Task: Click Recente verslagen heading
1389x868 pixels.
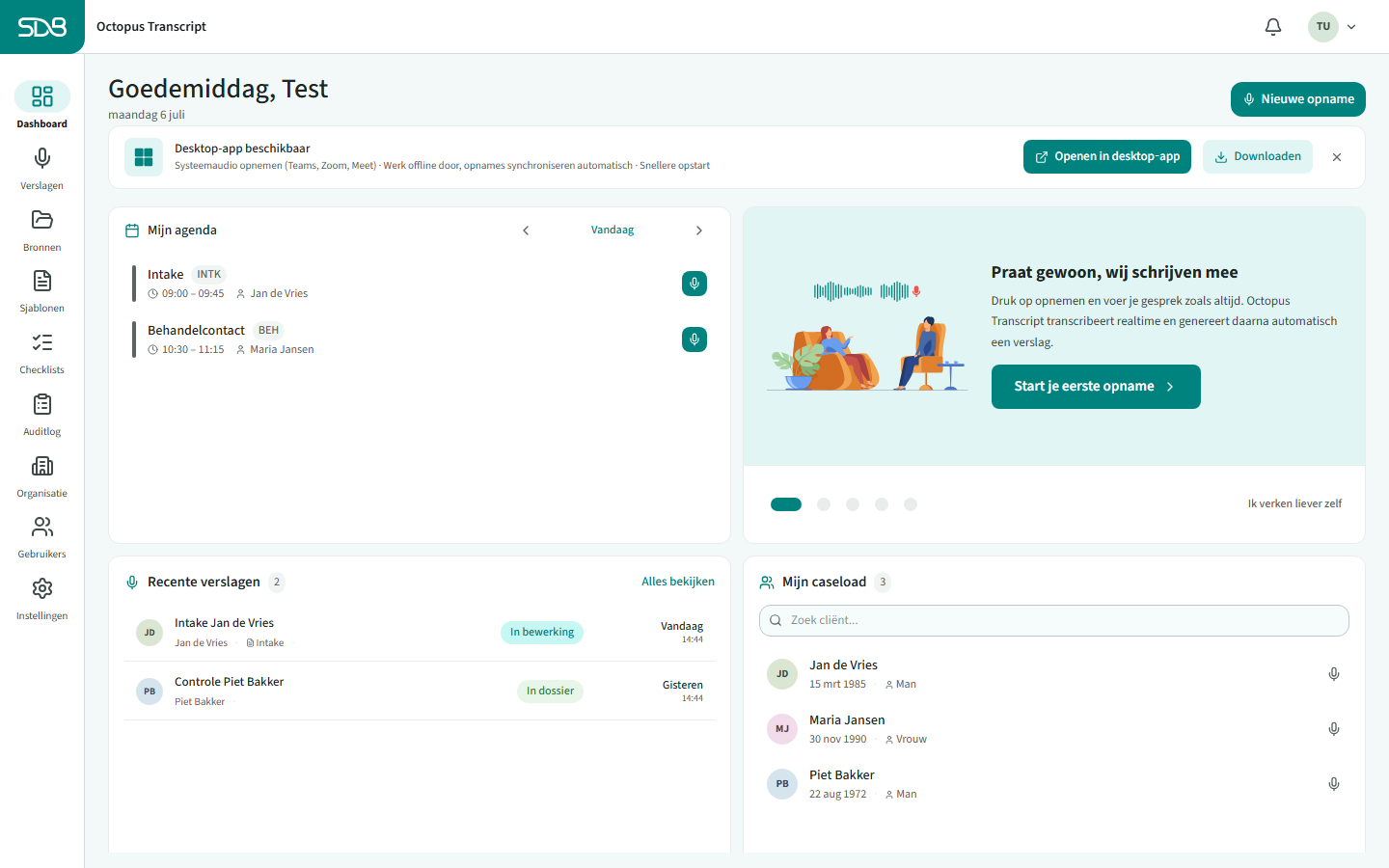Action: tap(204, 582)
